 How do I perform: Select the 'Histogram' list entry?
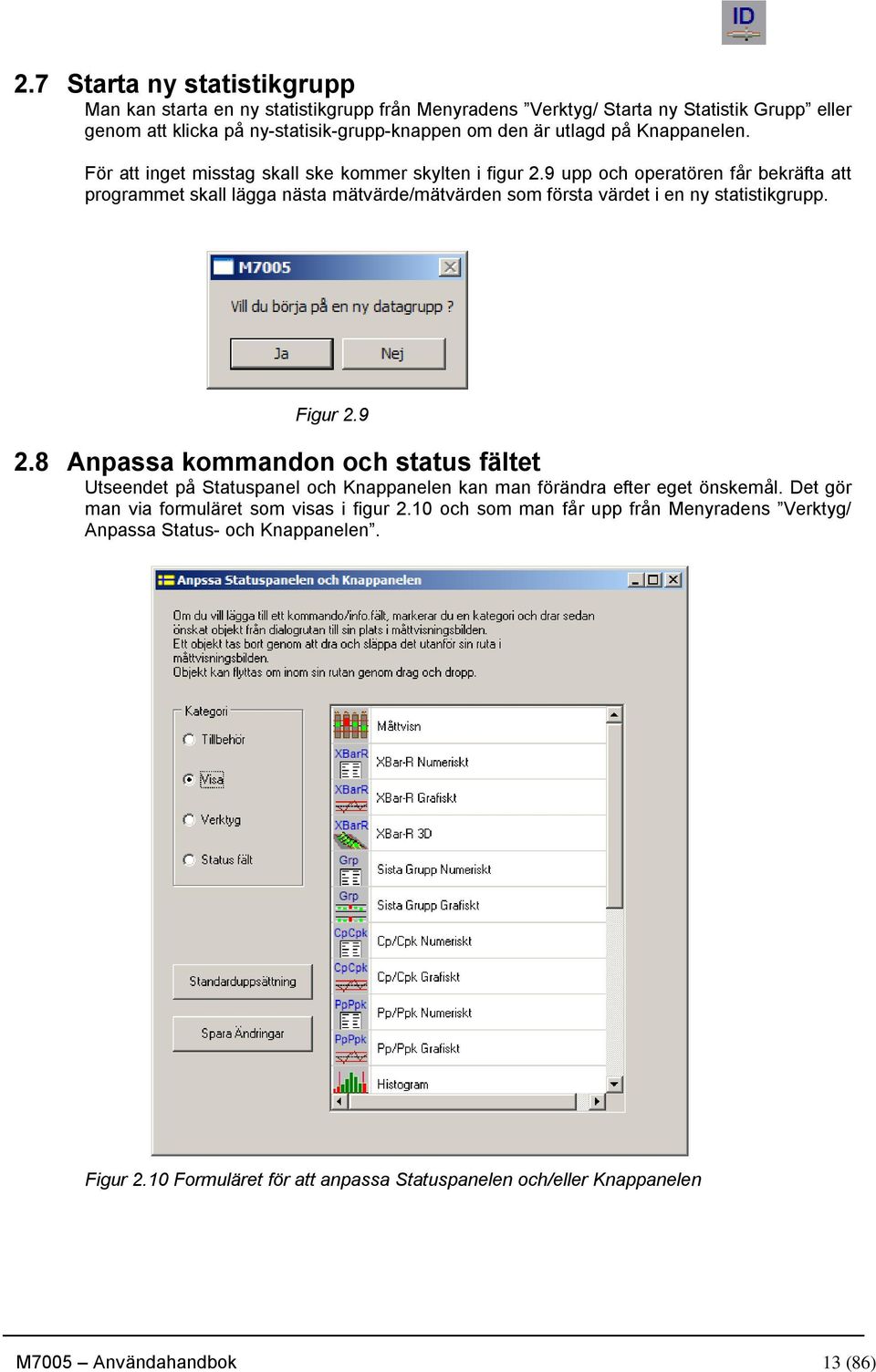[x=402, y=1085]
